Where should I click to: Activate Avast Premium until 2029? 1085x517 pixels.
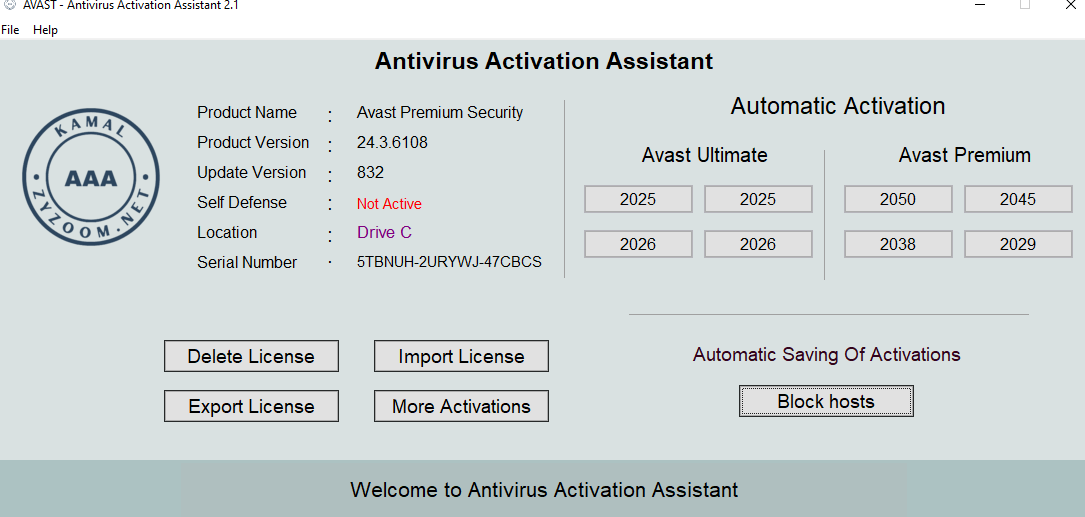pyautogui.click(x=1018, y=244)
